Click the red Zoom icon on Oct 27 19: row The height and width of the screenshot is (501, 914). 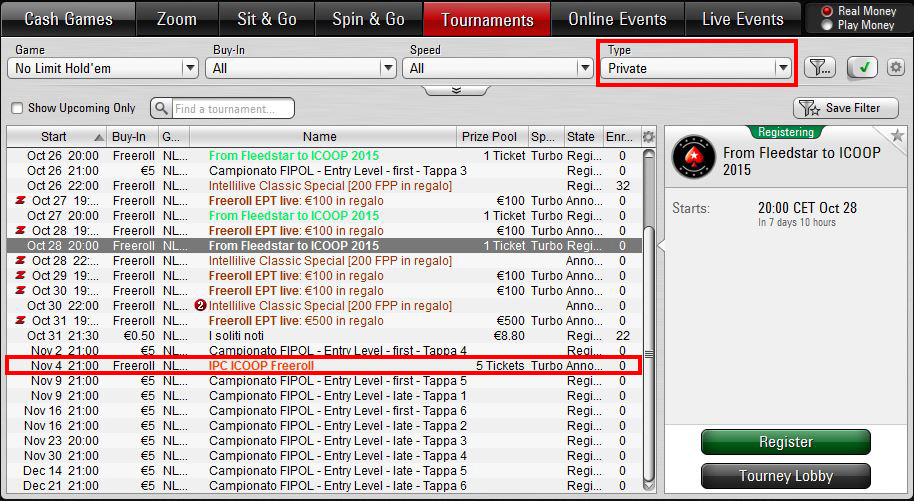(21, 201)
